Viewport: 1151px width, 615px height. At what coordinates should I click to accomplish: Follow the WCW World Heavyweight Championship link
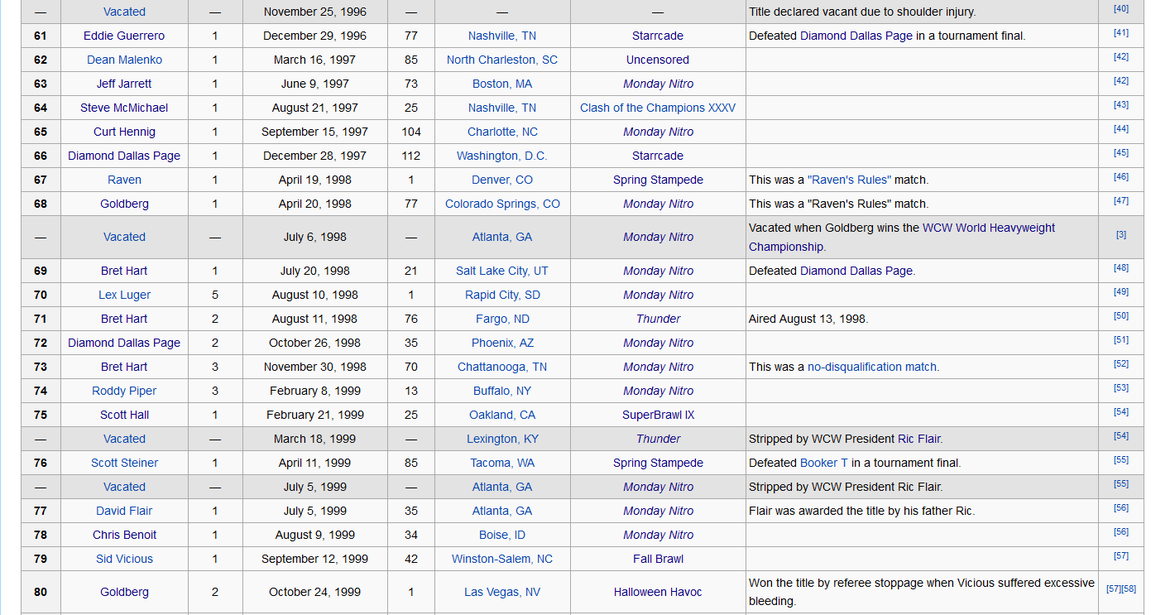pyautogui.click(x=902, y=237)
